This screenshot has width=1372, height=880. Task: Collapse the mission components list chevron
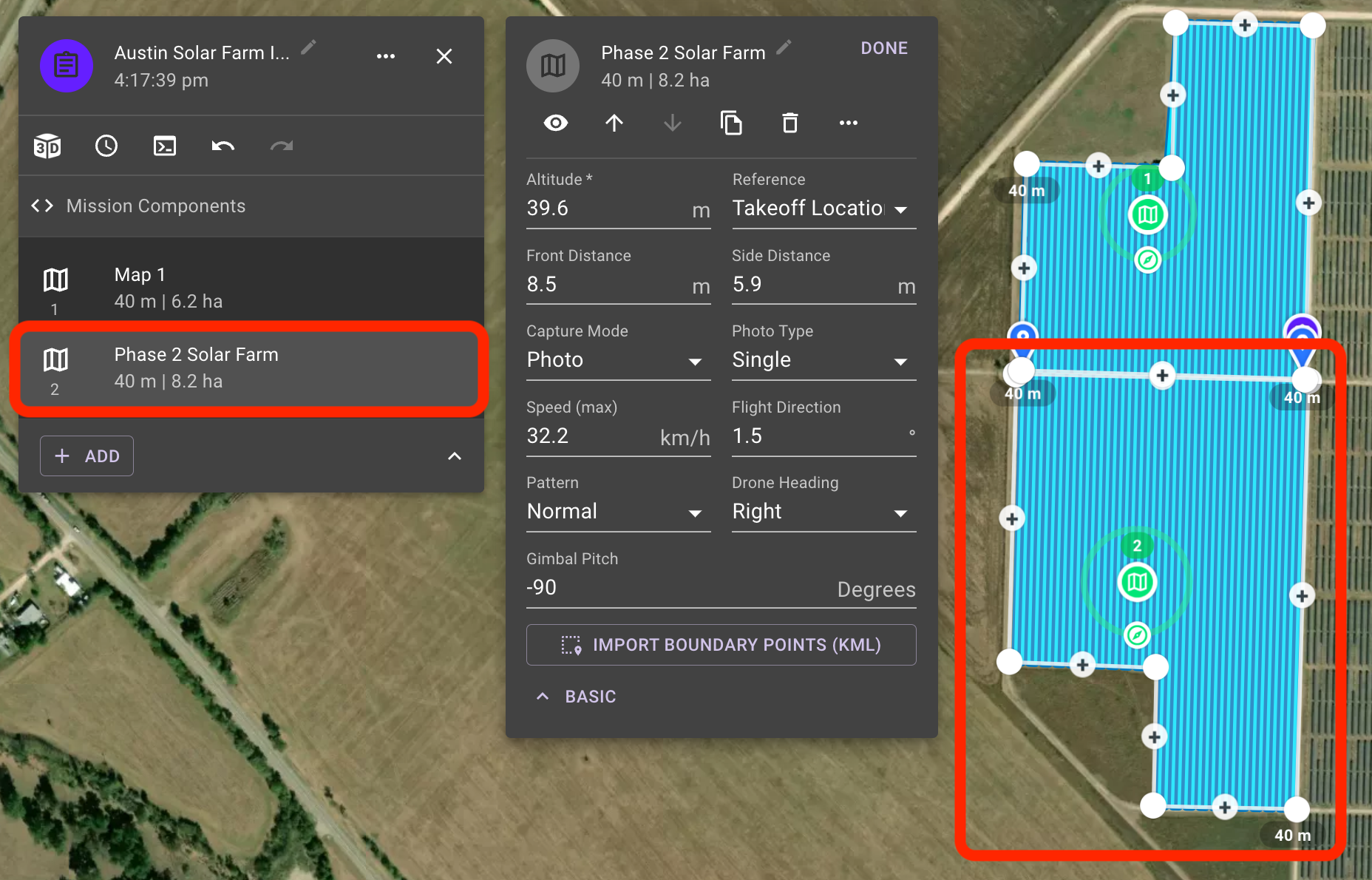coord(455,456)
